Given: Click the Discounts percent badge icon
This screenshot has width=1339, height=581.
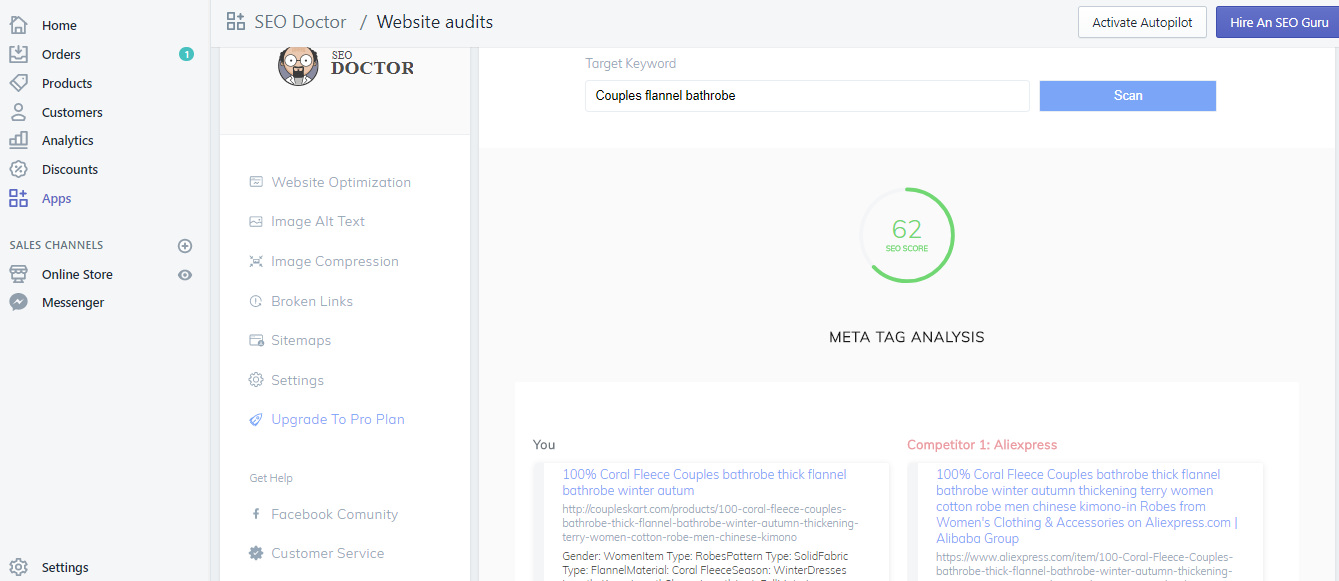Looking at the screenshot, I should pos(18,169).
